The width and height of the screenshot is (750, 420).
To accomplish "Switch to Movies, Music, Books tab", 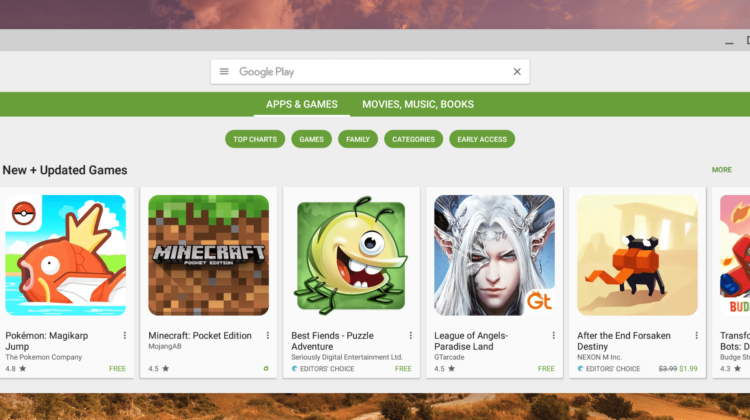I will (418, 105).
